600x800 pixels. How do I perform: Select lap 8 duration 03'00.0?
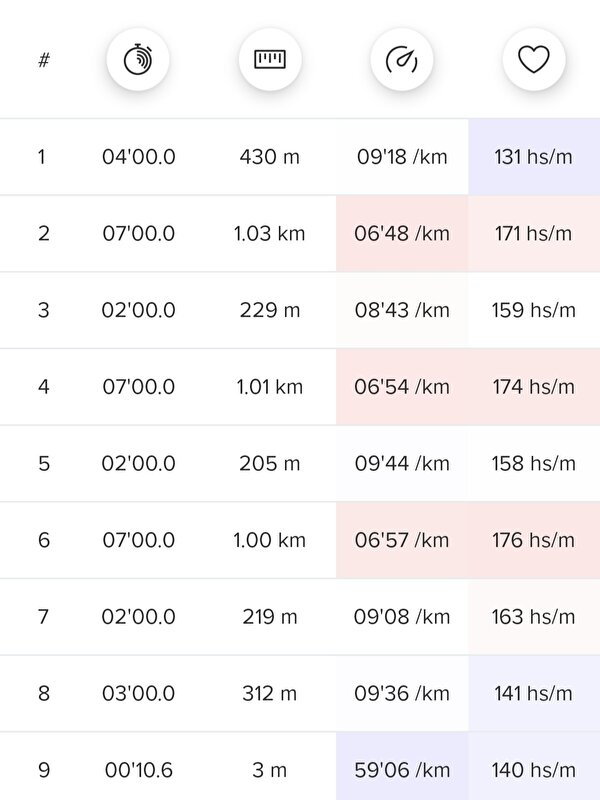click(x=138, y=693)
